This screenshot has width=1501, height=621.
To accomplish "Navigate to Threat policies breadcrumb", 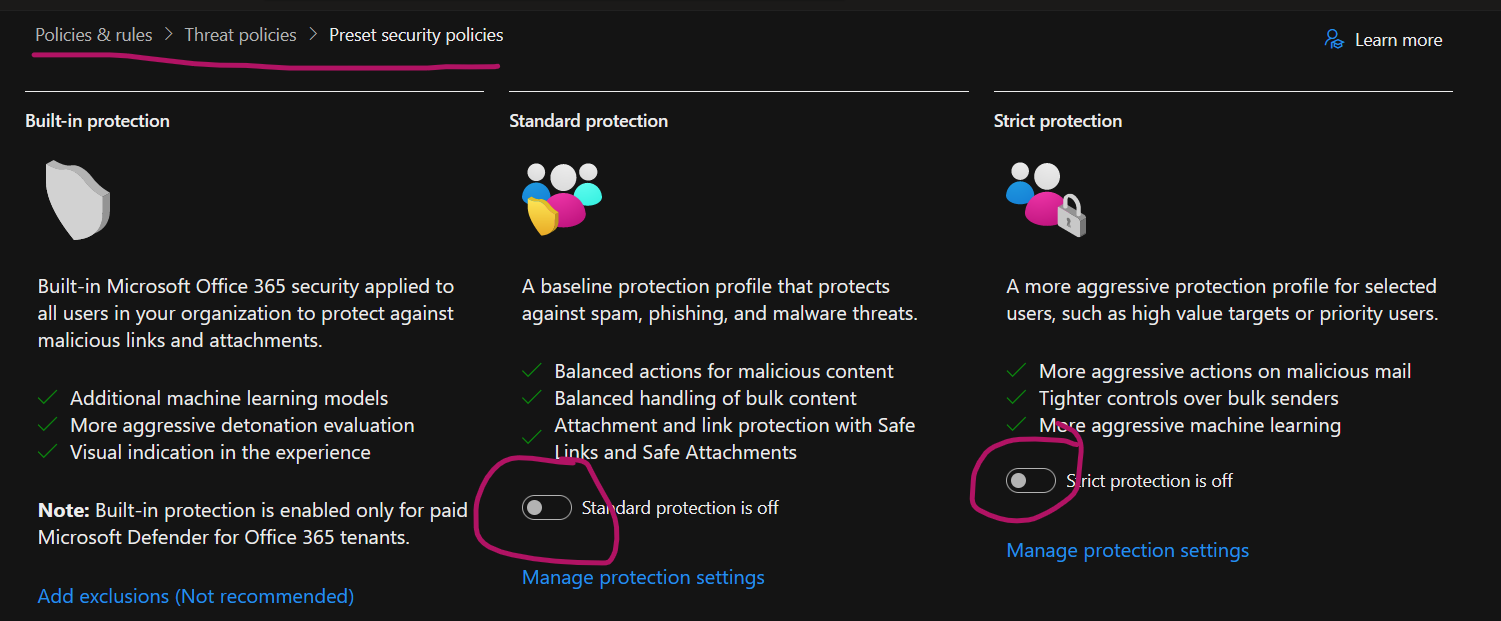I will point(241,35).
